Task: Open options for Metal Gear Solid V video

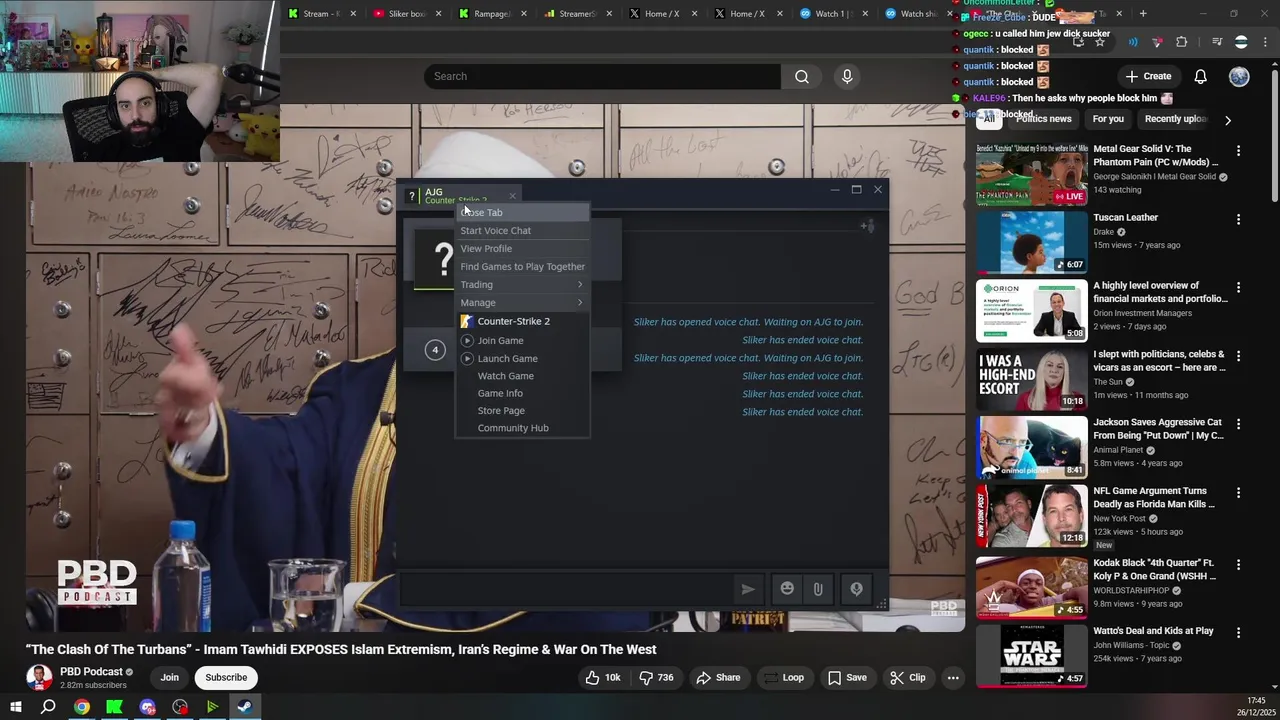Action: [1238, 151]
